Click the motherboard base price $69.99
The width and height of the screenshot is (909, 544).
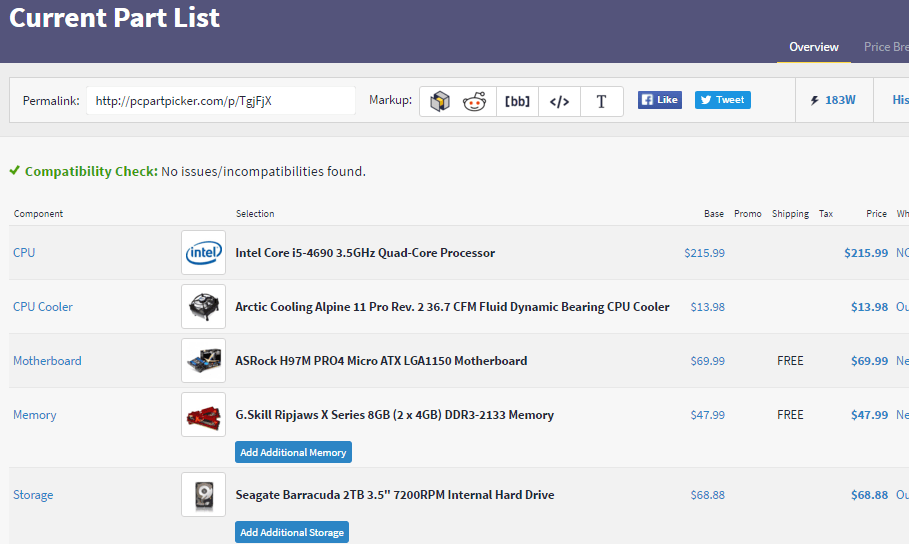click(x=708, y=361)
